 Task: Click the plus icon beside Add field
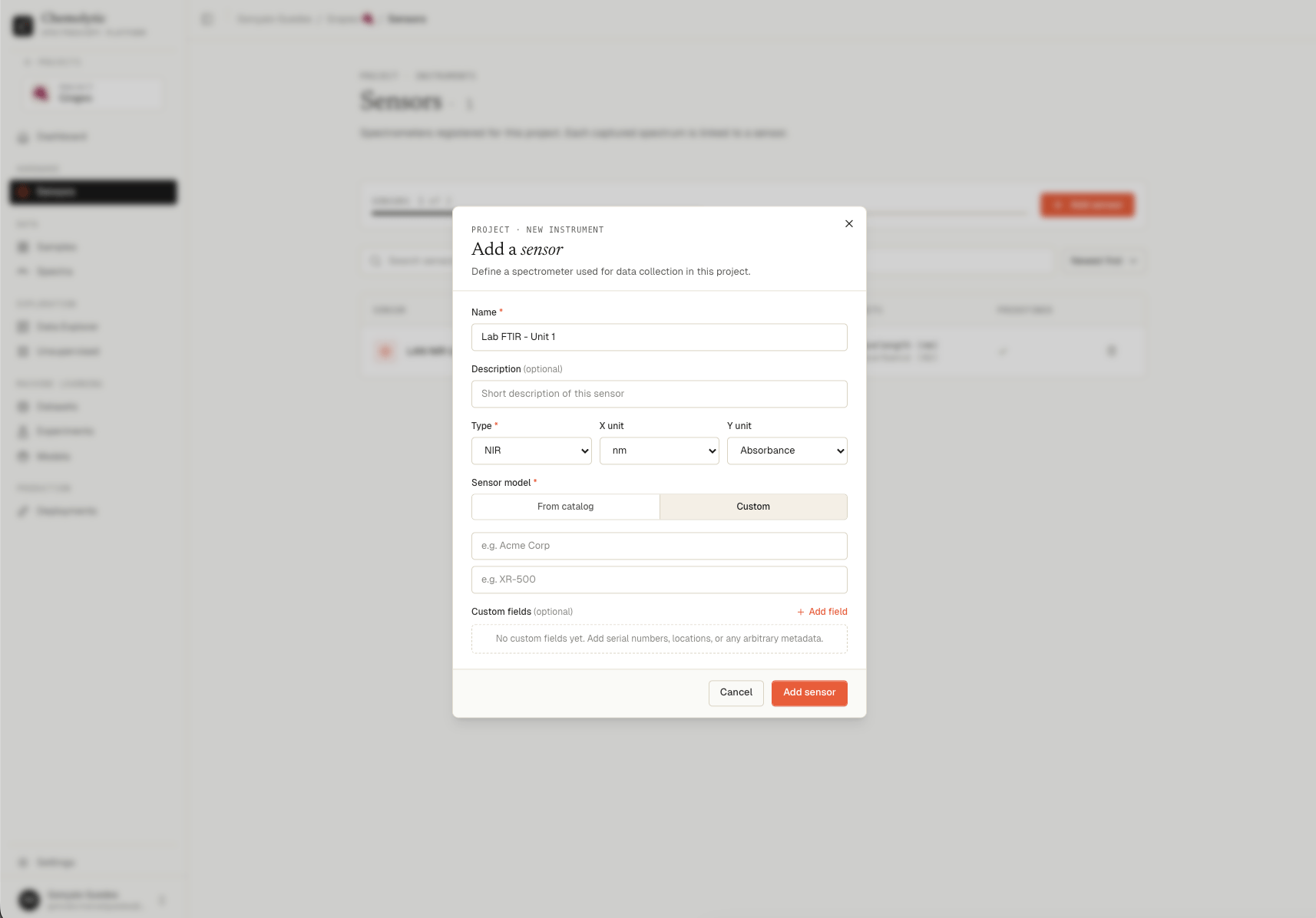801,612
